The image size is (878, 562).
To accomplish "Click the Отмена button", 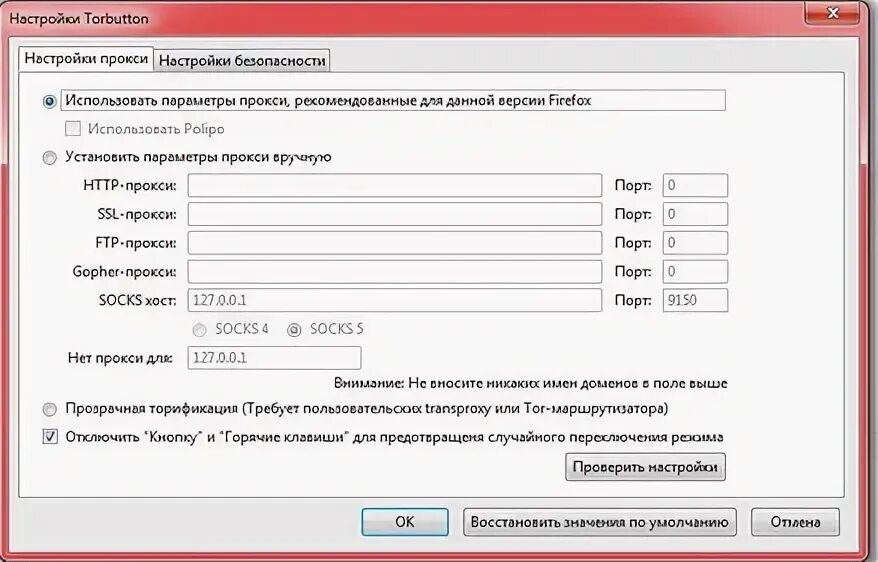I will 795,522.
